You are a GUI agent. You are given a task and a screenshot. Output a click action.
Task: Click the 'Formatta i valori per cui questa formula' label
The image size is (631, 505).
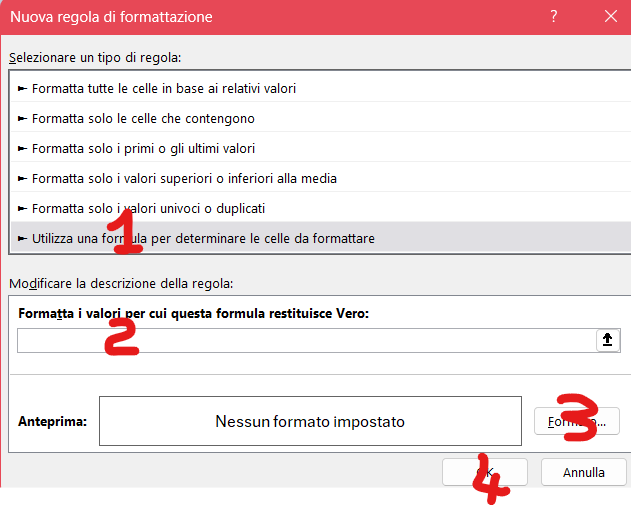194,313
